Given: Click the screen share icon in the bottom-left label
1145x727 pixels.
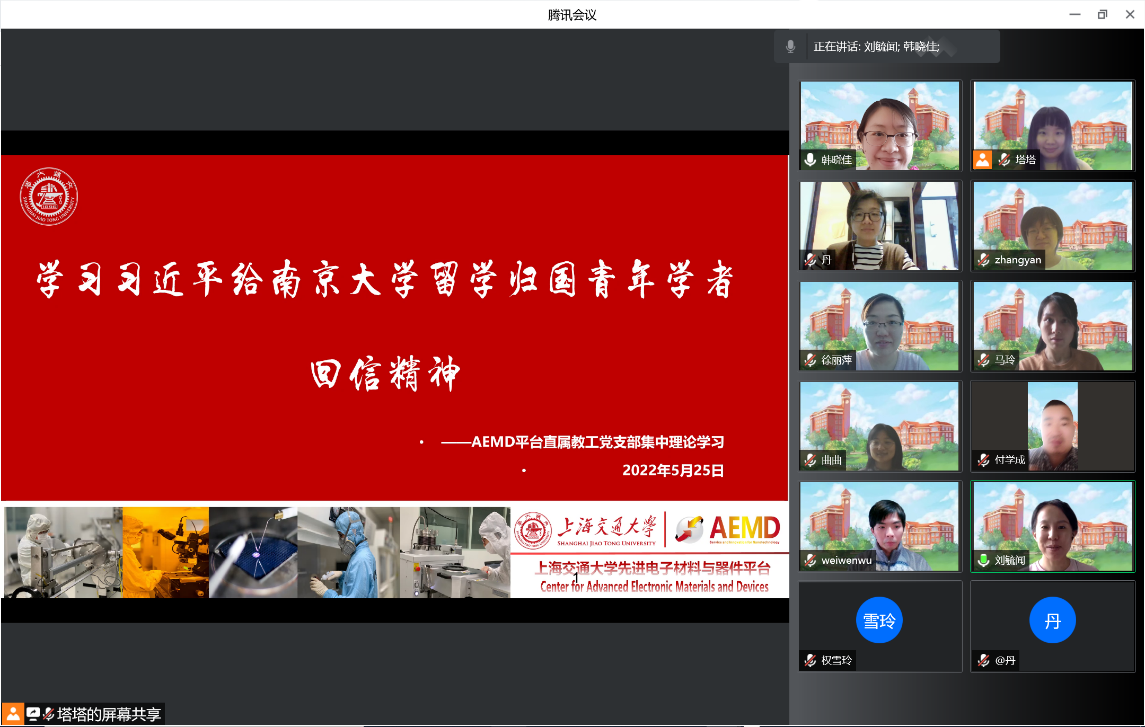Looking at the screenshot, I should 33,714.
